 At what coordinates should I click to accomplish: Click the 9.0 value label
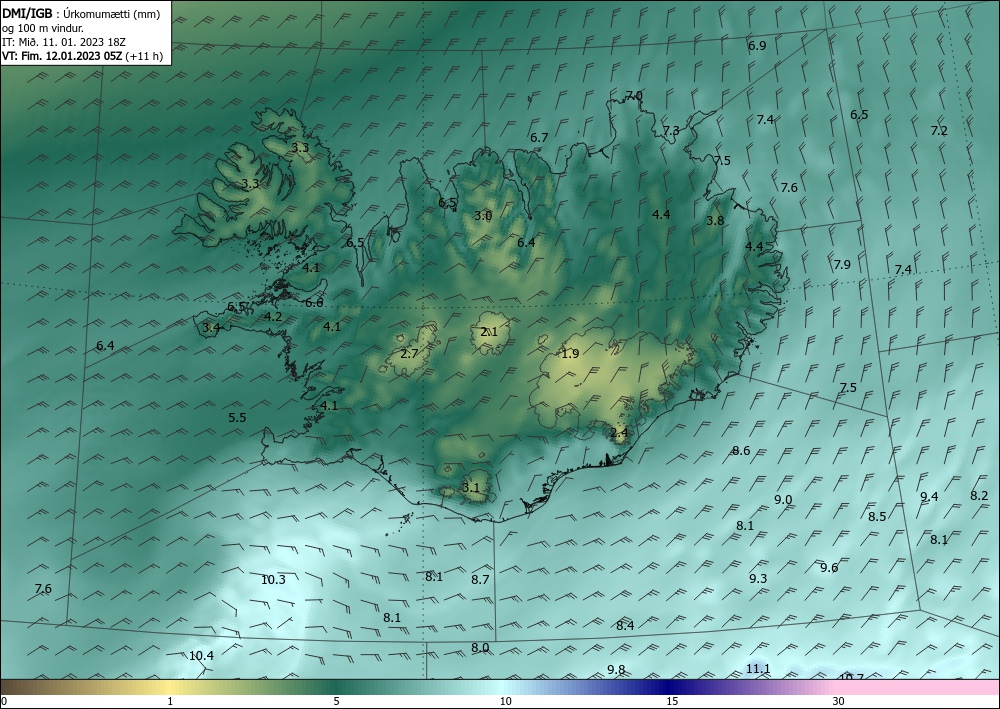pyautogui.click(x=783, y=500)
